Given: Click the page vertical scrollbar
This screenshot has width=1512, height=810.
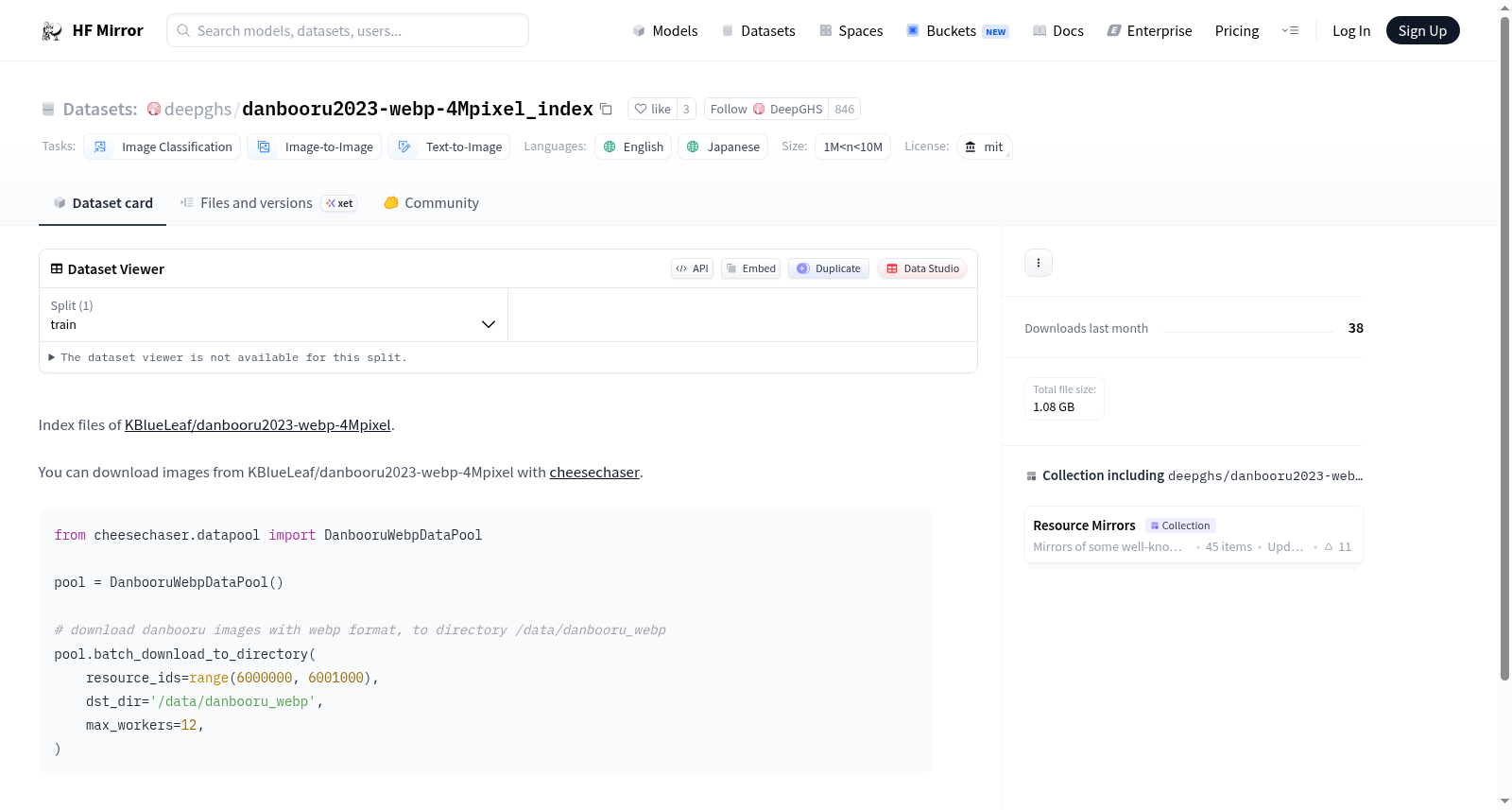Looking at the screenshot, I should click(1504, 347).
